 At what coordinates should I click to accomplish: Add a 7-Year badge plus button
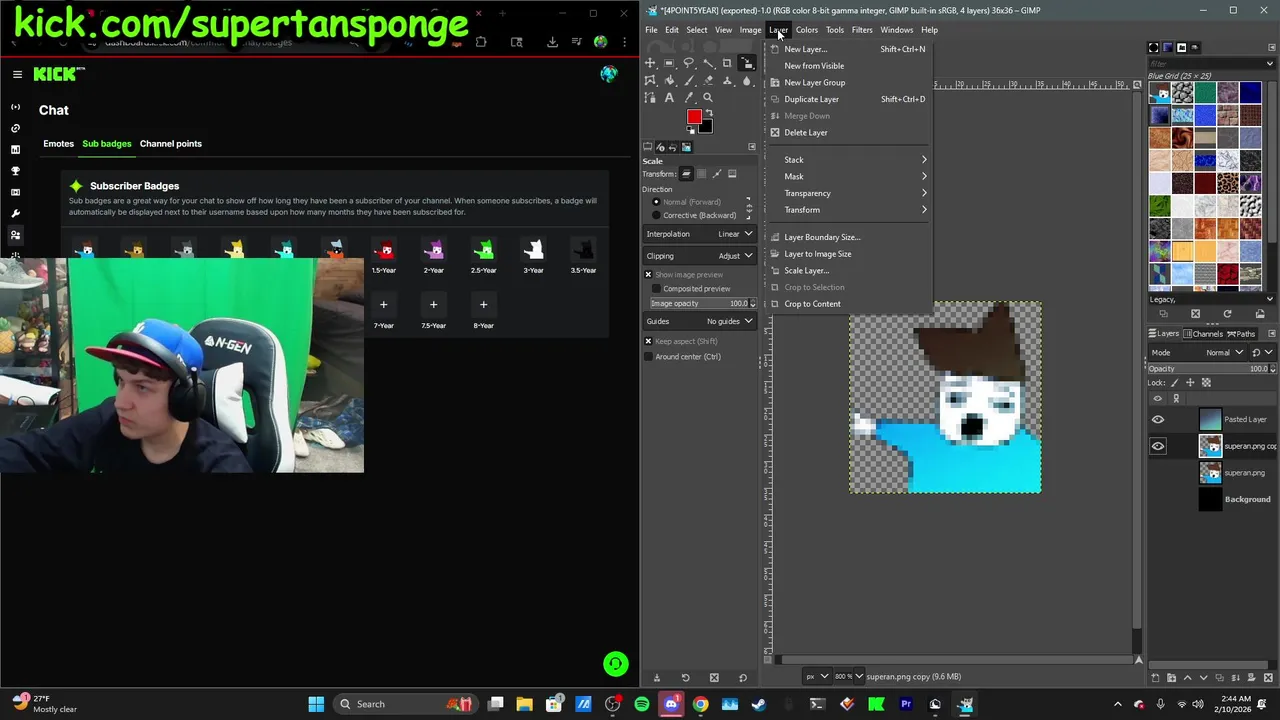383,305
